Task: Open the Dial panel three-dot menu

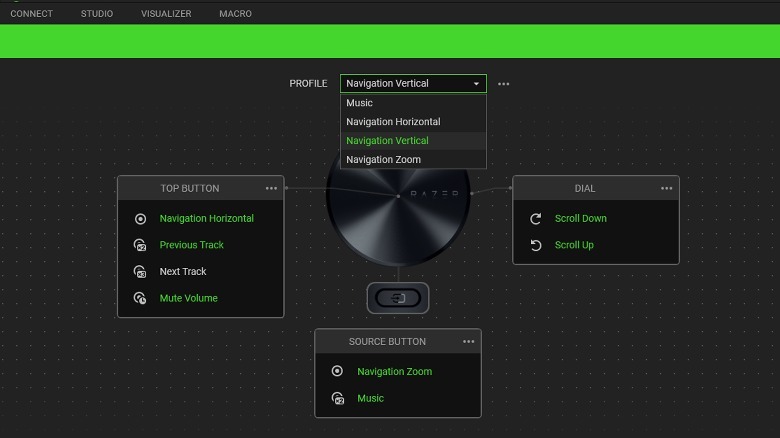Action: pos(667,188)
